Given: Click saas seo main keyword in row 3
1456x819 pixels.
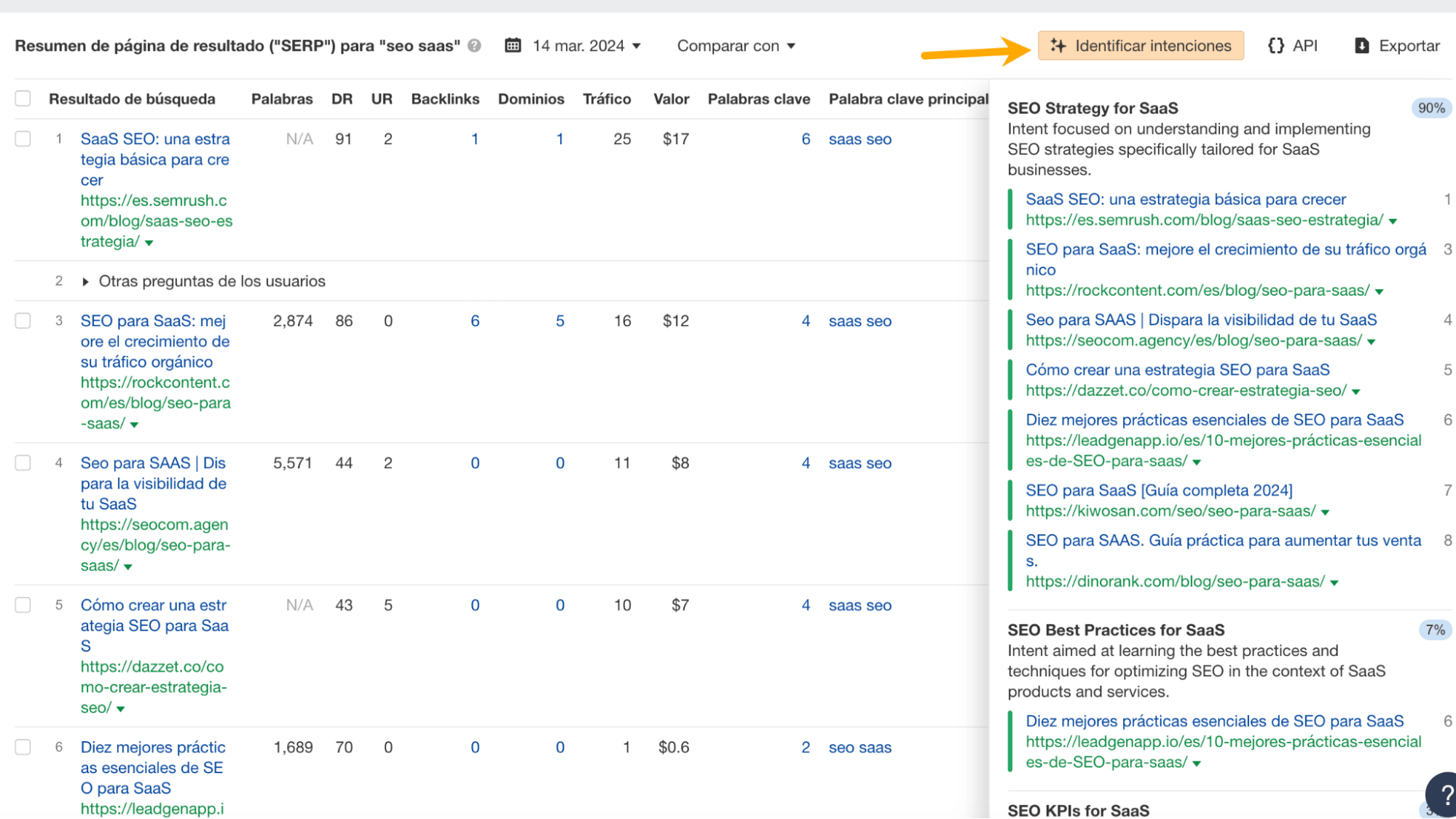Looking at the screenshot, I should 859,321.
